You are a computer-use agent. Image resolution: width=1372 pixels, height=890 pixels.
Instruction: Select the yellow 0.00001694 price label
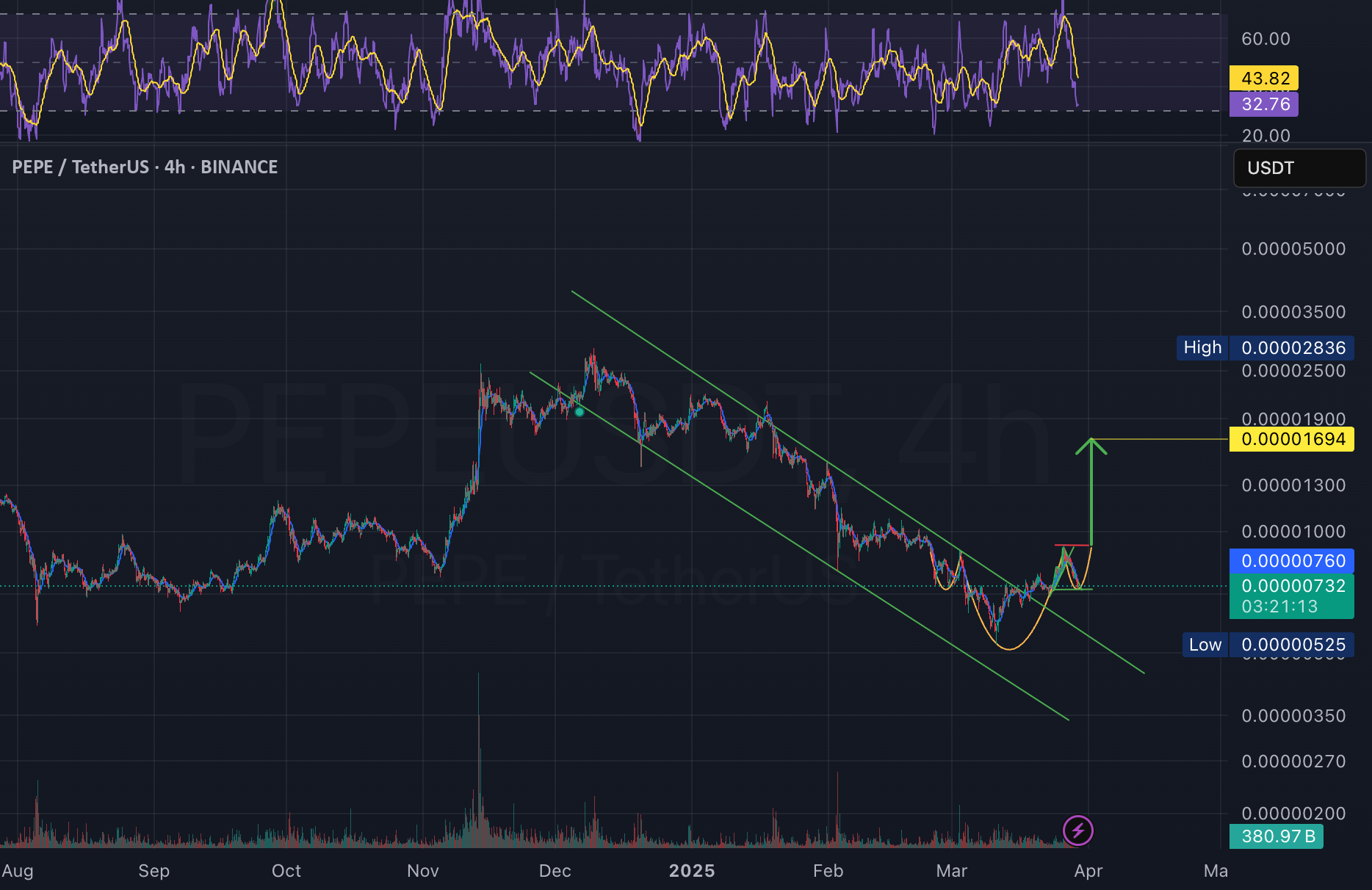pyautogui.click(x=1291, y=439)
